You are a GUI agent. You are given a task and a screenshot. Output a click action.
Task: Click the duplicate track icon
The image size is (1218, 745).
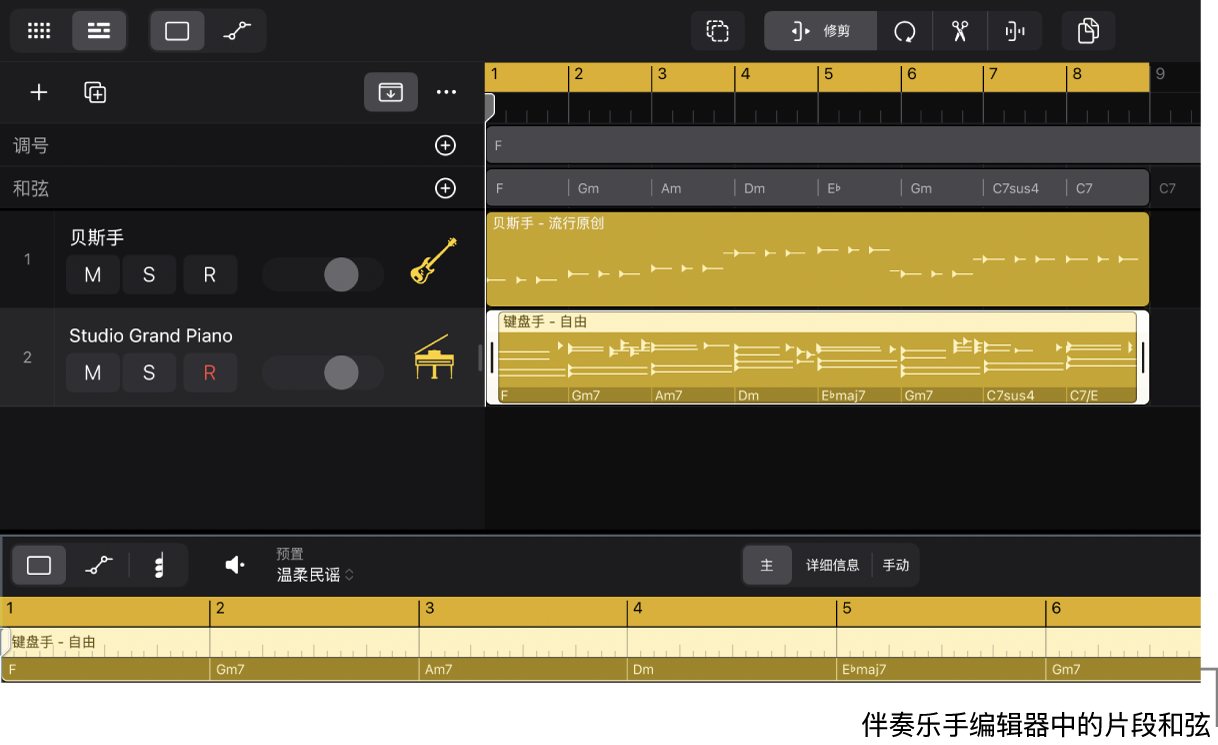(95, 92)
